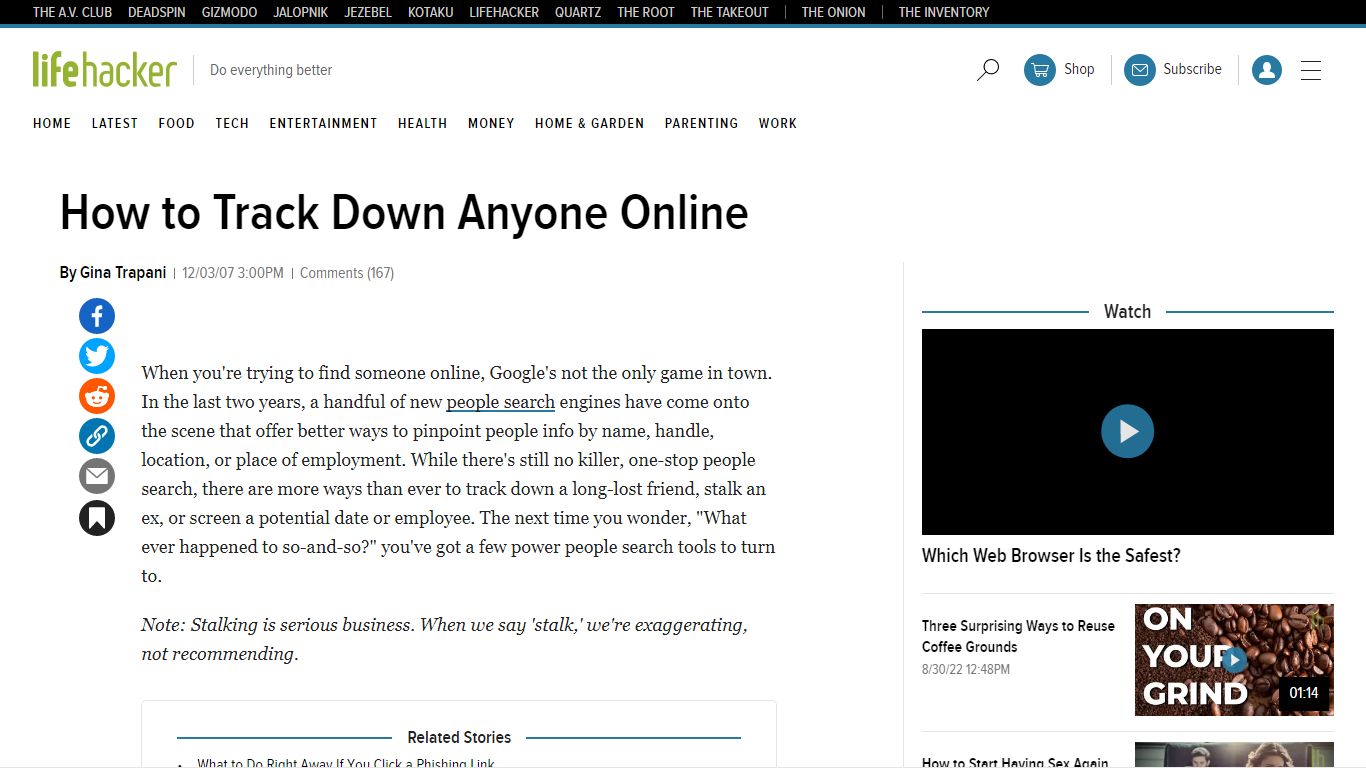Click the 'Related Stories' heading
Screen dimensions: 1366x768
459,737
